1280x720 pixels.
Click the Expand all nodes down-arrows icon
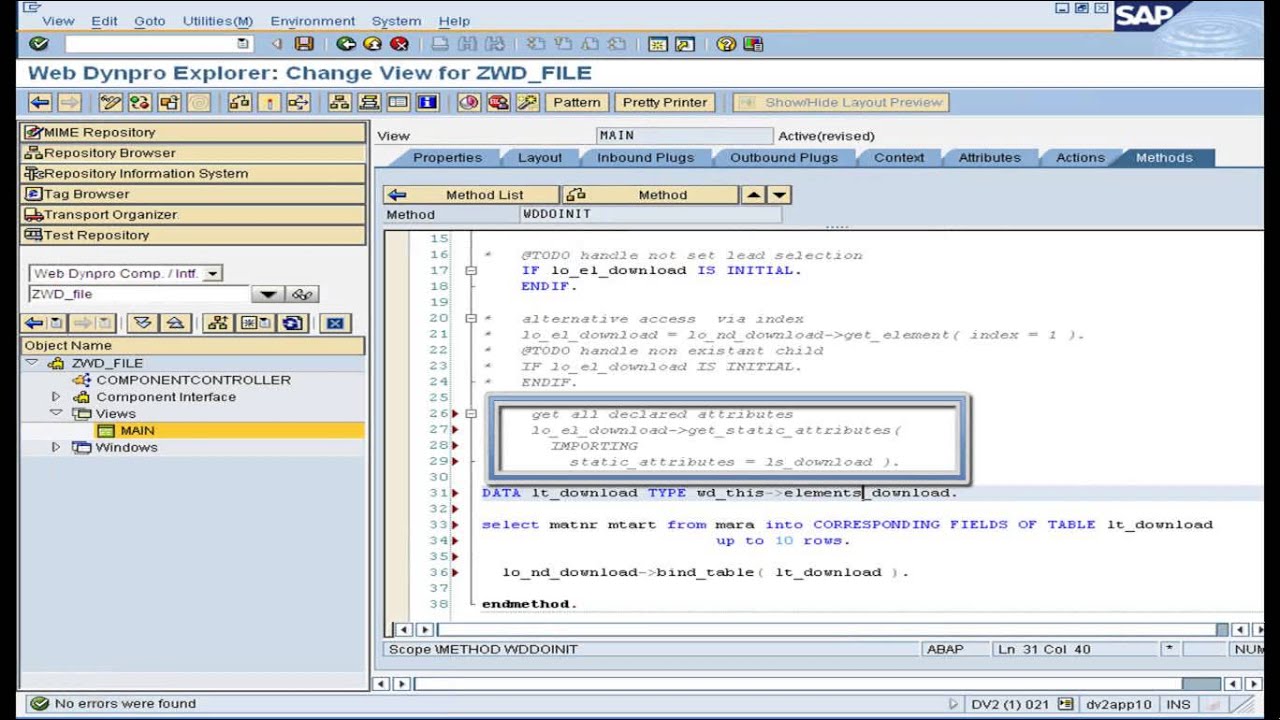tap(142, 323)
